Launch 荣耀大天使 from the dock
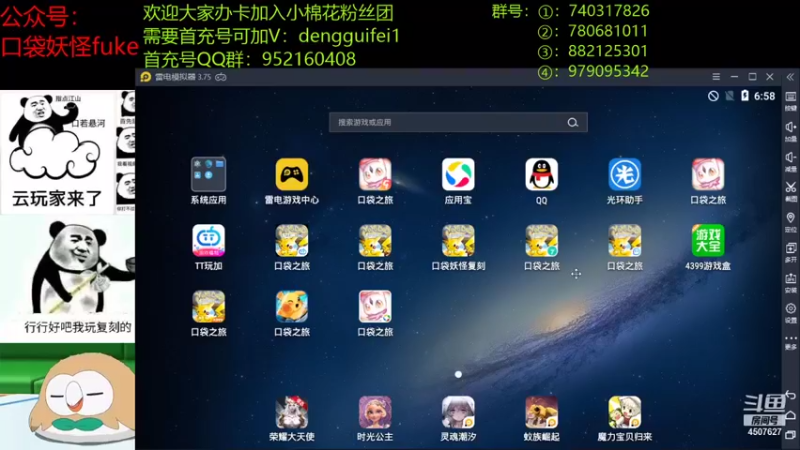Screen dimensions: 800x450 point(291,412)
